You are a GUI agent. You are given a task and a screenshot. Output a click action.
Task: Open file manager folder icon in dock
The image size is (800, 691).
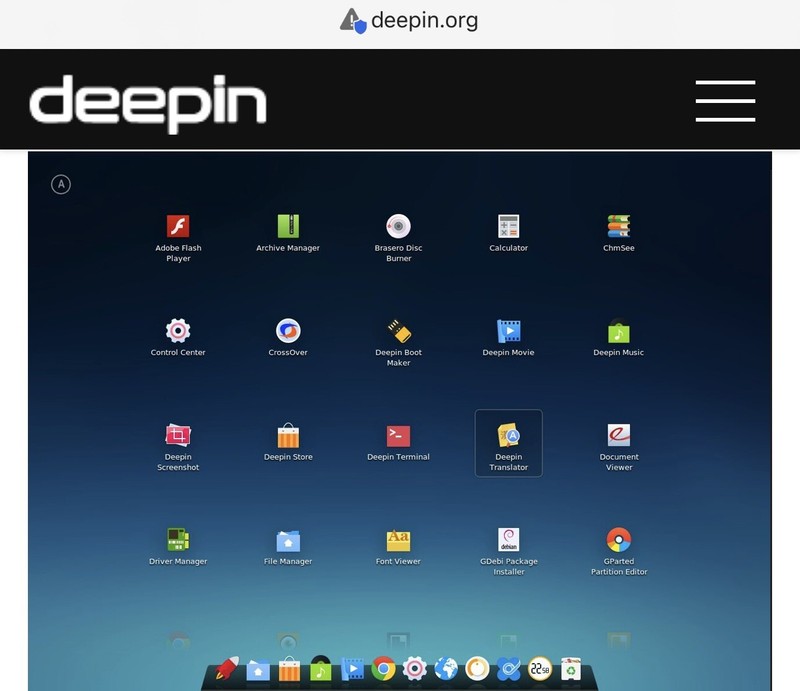tap(258, 670)
